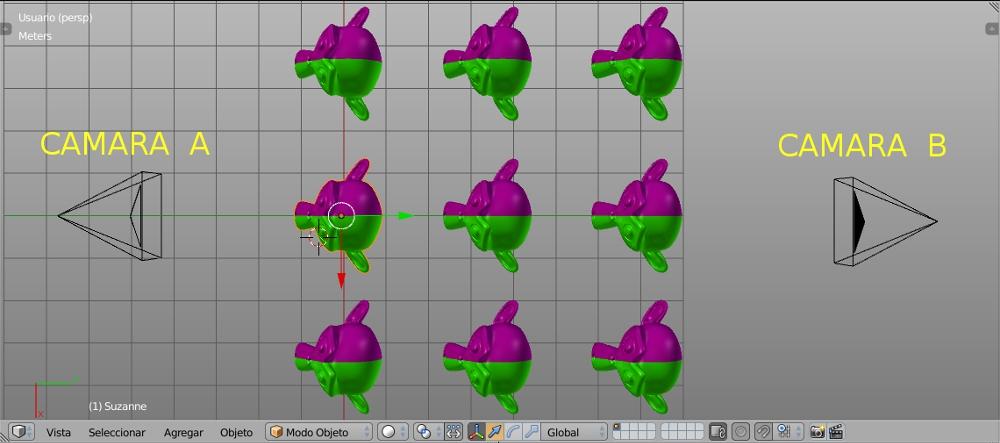Open the Seleccionar menu

point(117,432)
